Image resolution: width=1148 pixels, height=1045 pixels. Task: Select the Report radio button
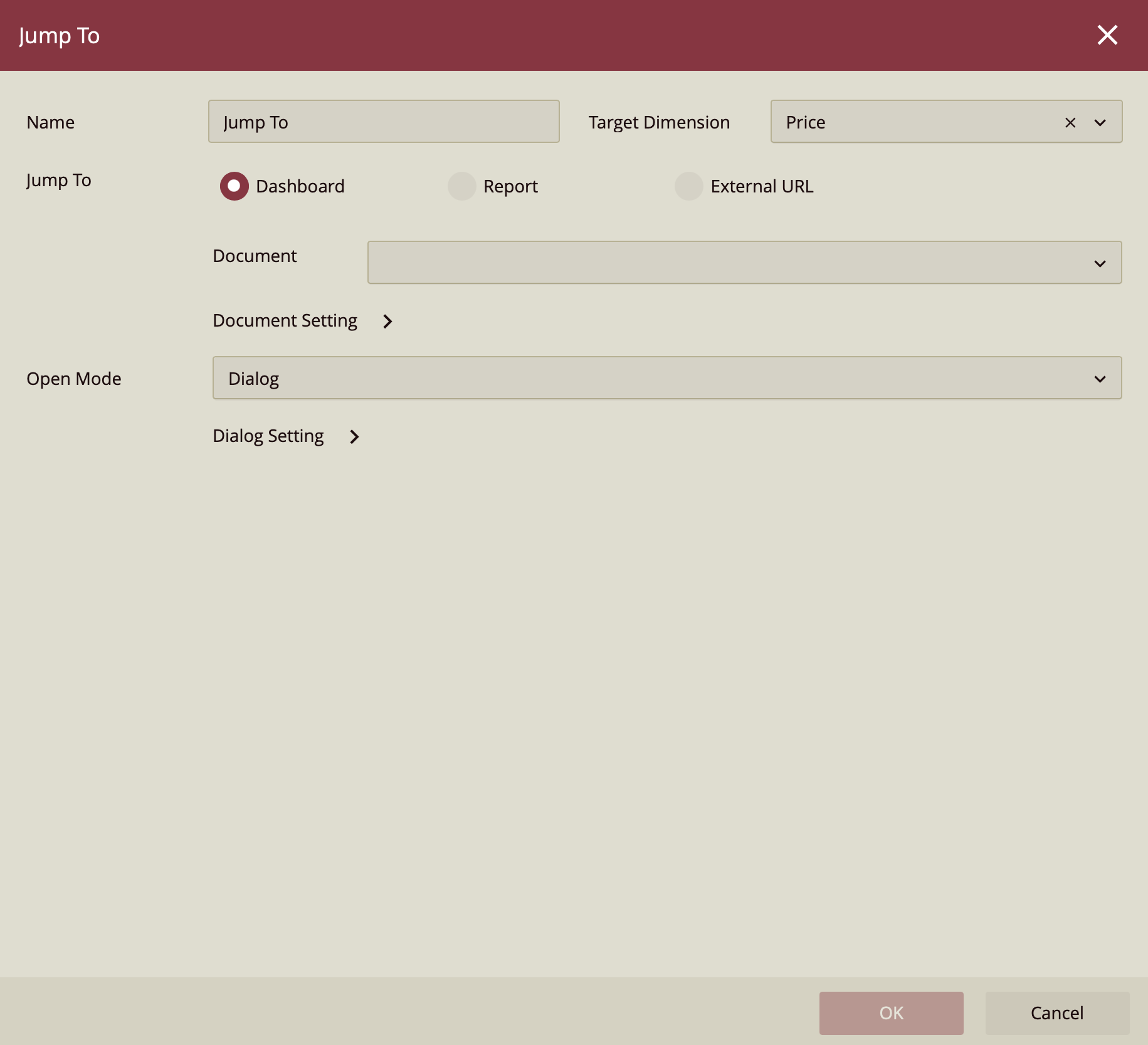[462, 186]
